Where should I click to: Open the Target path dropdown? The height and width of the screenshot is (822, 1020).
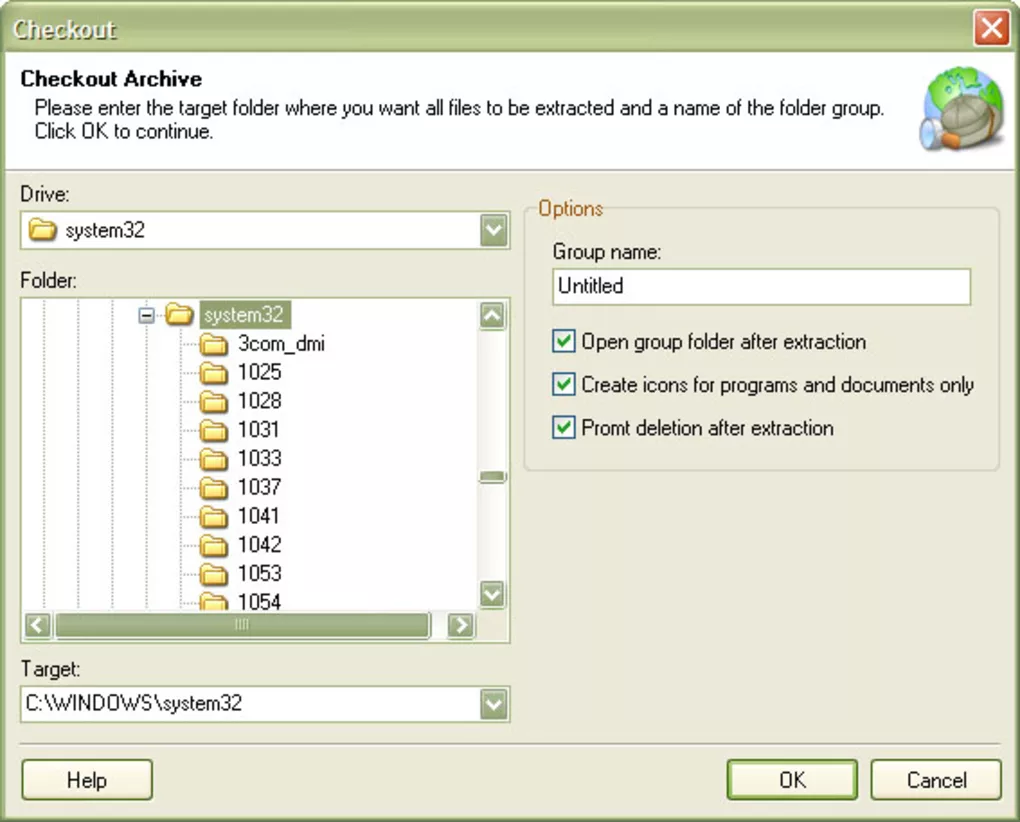[x=493, y=704]
